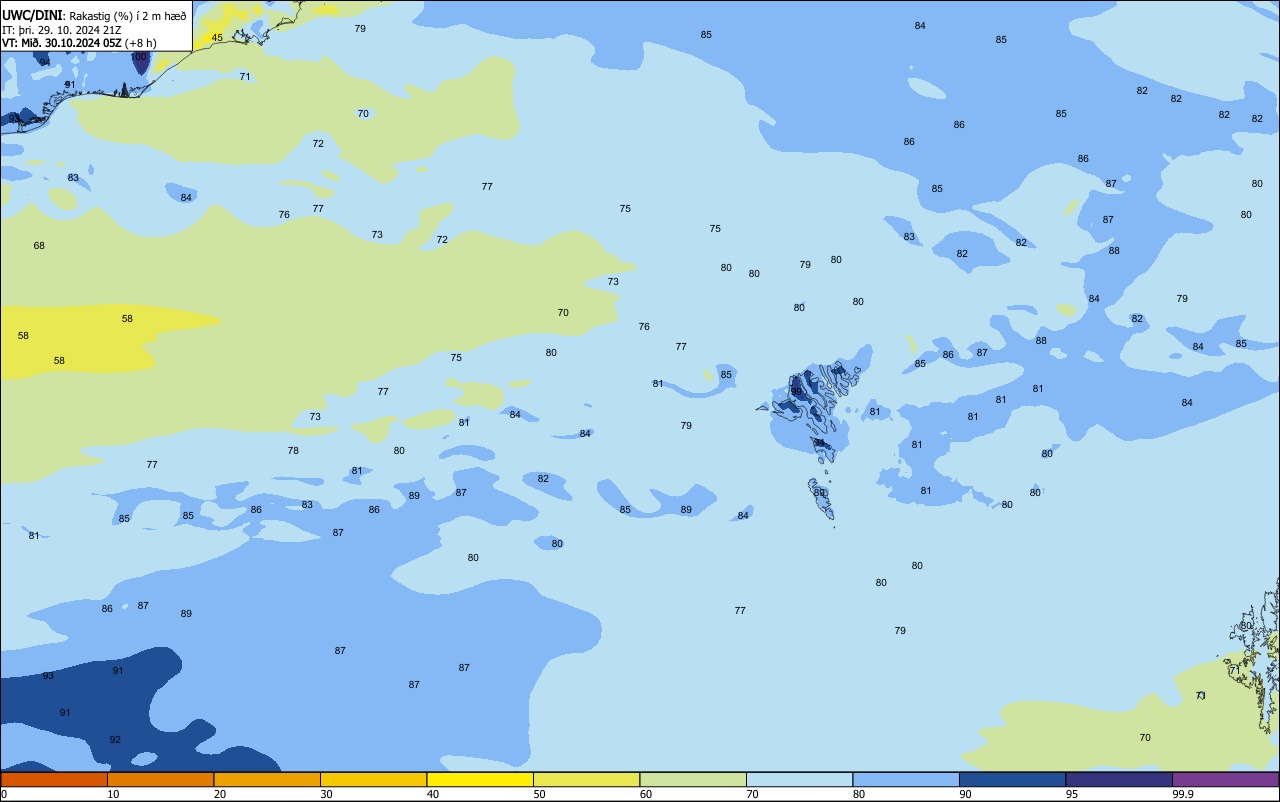Click the orange 10–20 legend swatch
The width and height of the screenshot is (1280, 802).
pyautogui.click(x=160, y=779)
